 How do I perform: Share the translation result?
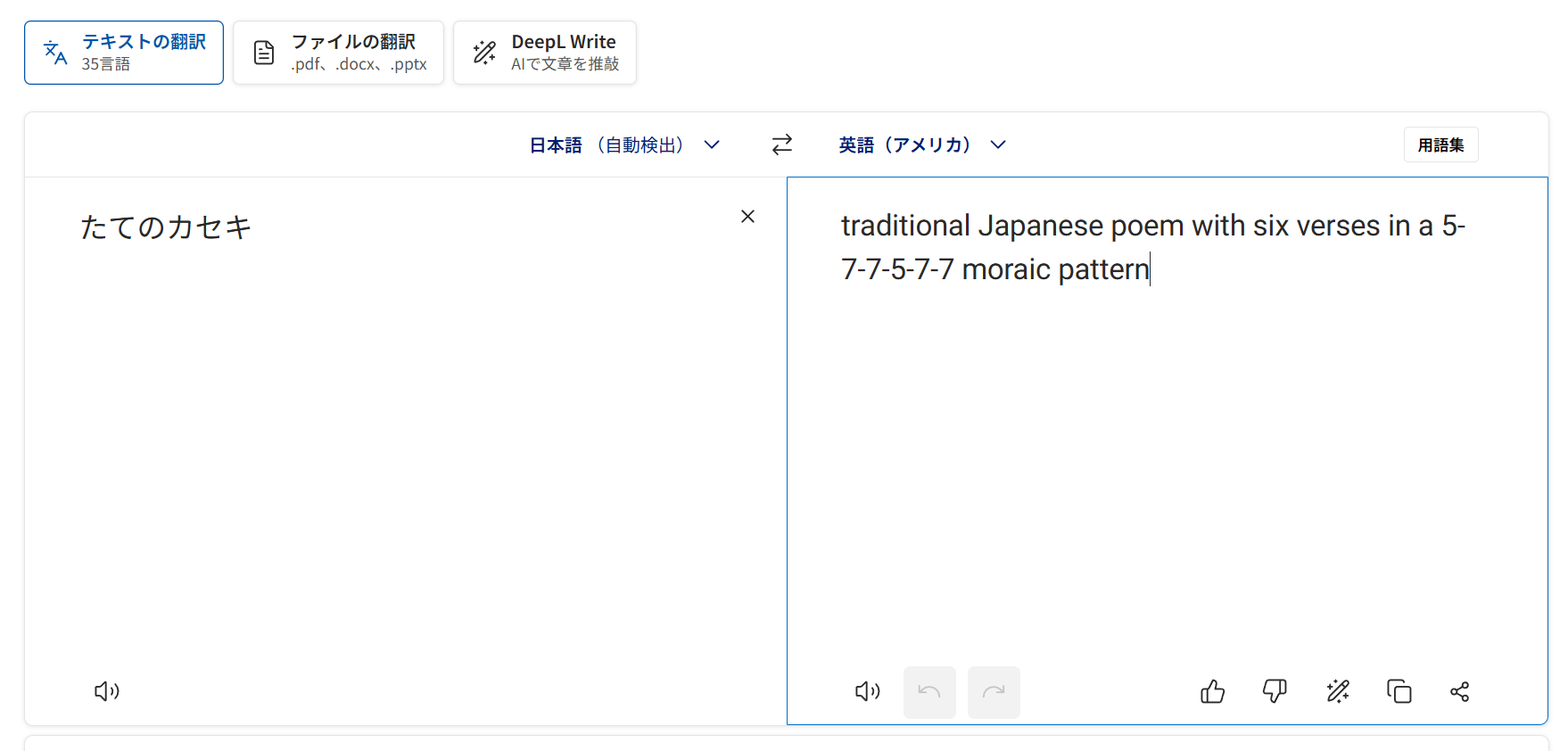pos(1459,691)
